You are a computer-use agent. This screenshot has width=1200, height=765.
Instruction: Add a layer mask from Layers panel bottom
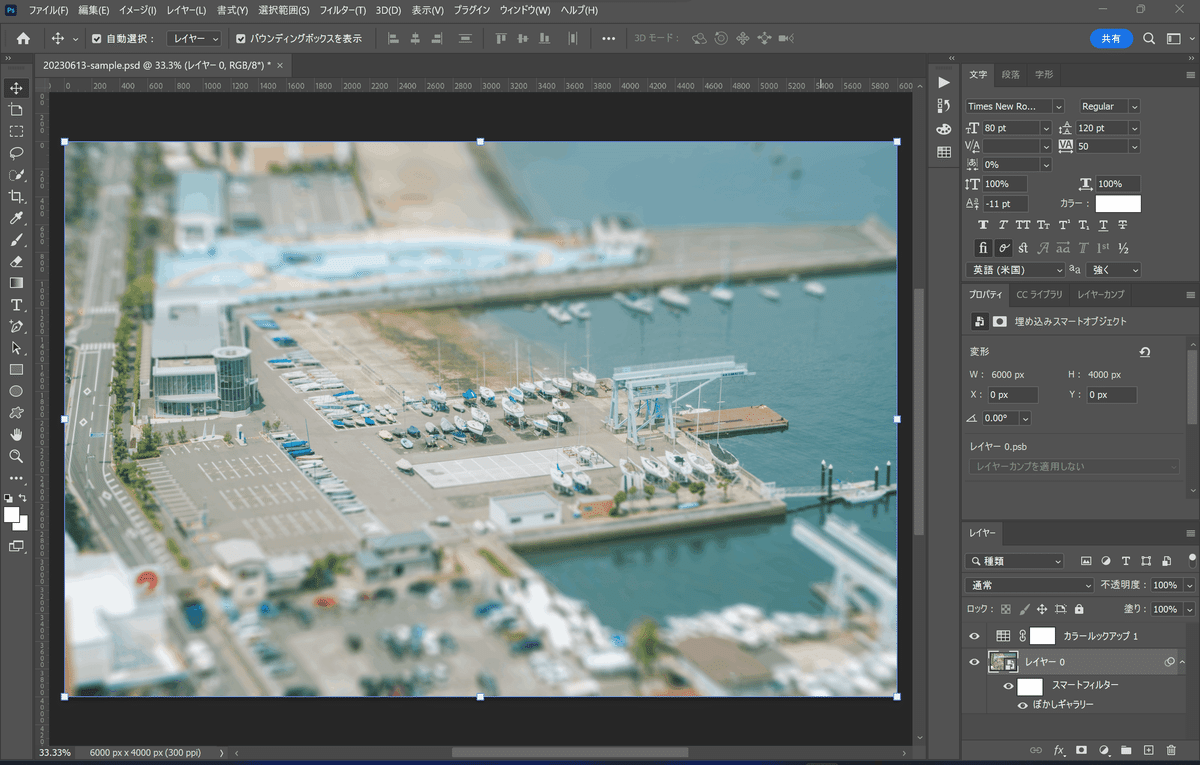[1081, 750]
